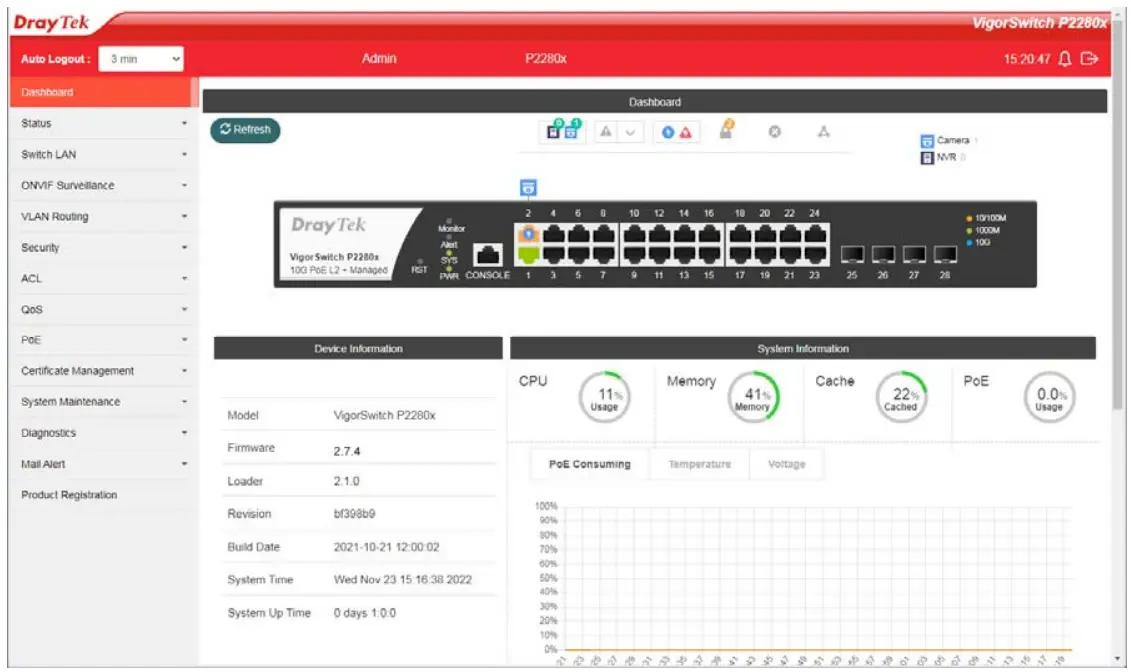Expand the Status menu
This screenshot has height=672, width=1131.
tap(104, 123)
